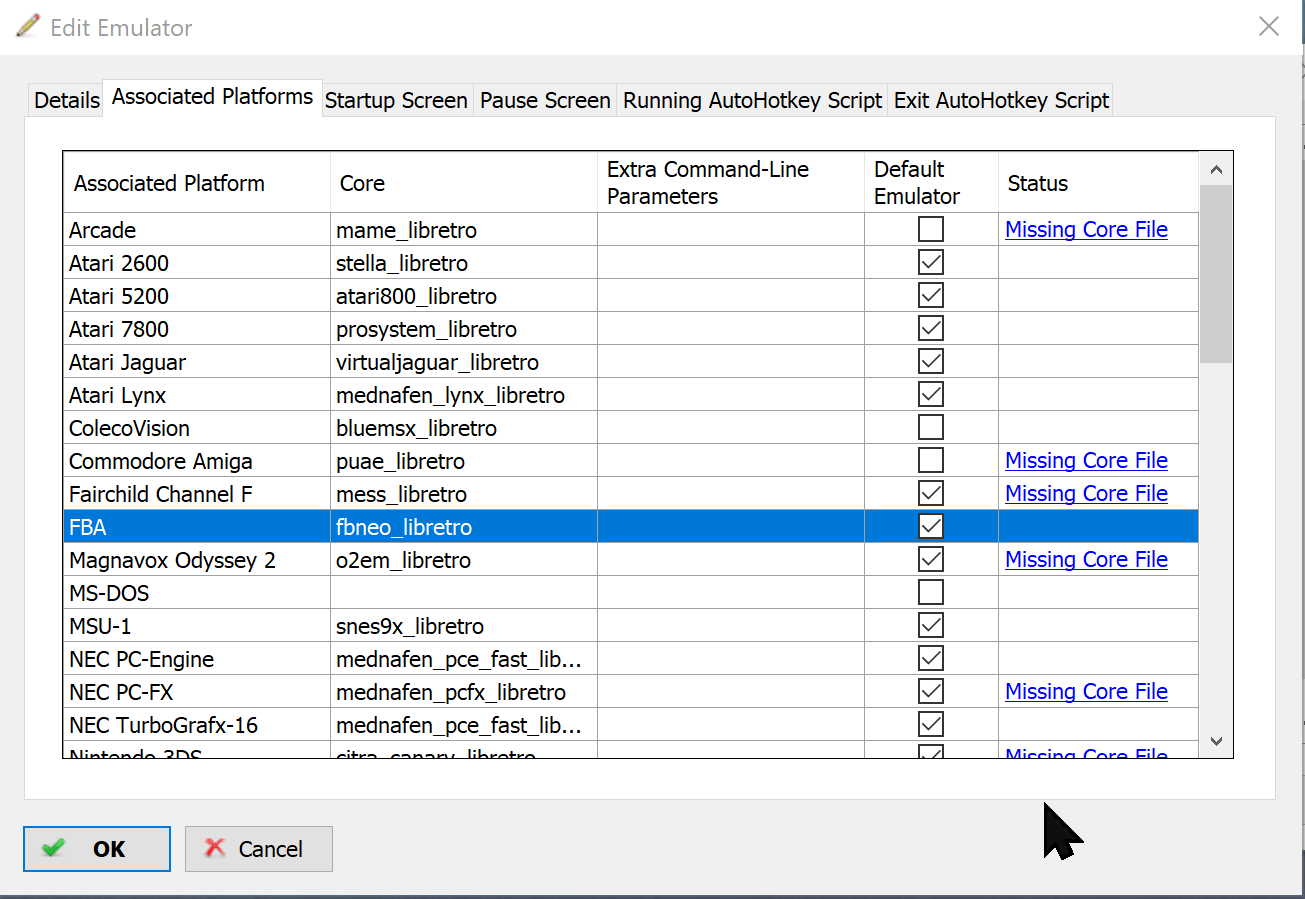Select the NEC TurboGrafx-16 platform cell
The image size is (1305, 899).
click(x=197, y=725)
